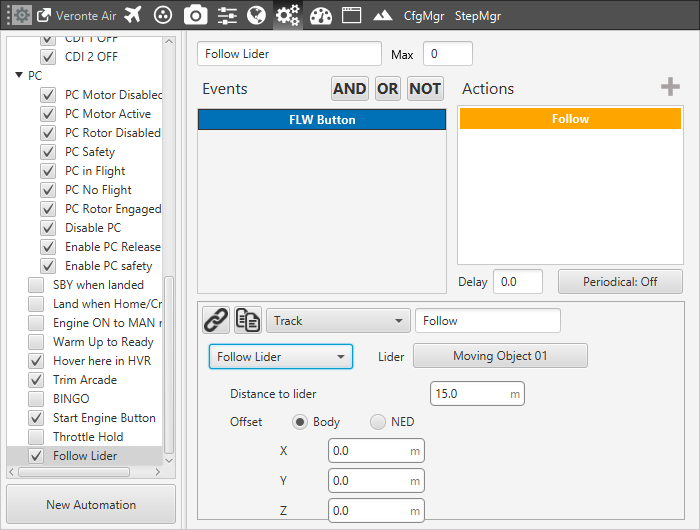Enable the BINGO checkbox
The width and height of the screenshot is (700, 530).
36,399
